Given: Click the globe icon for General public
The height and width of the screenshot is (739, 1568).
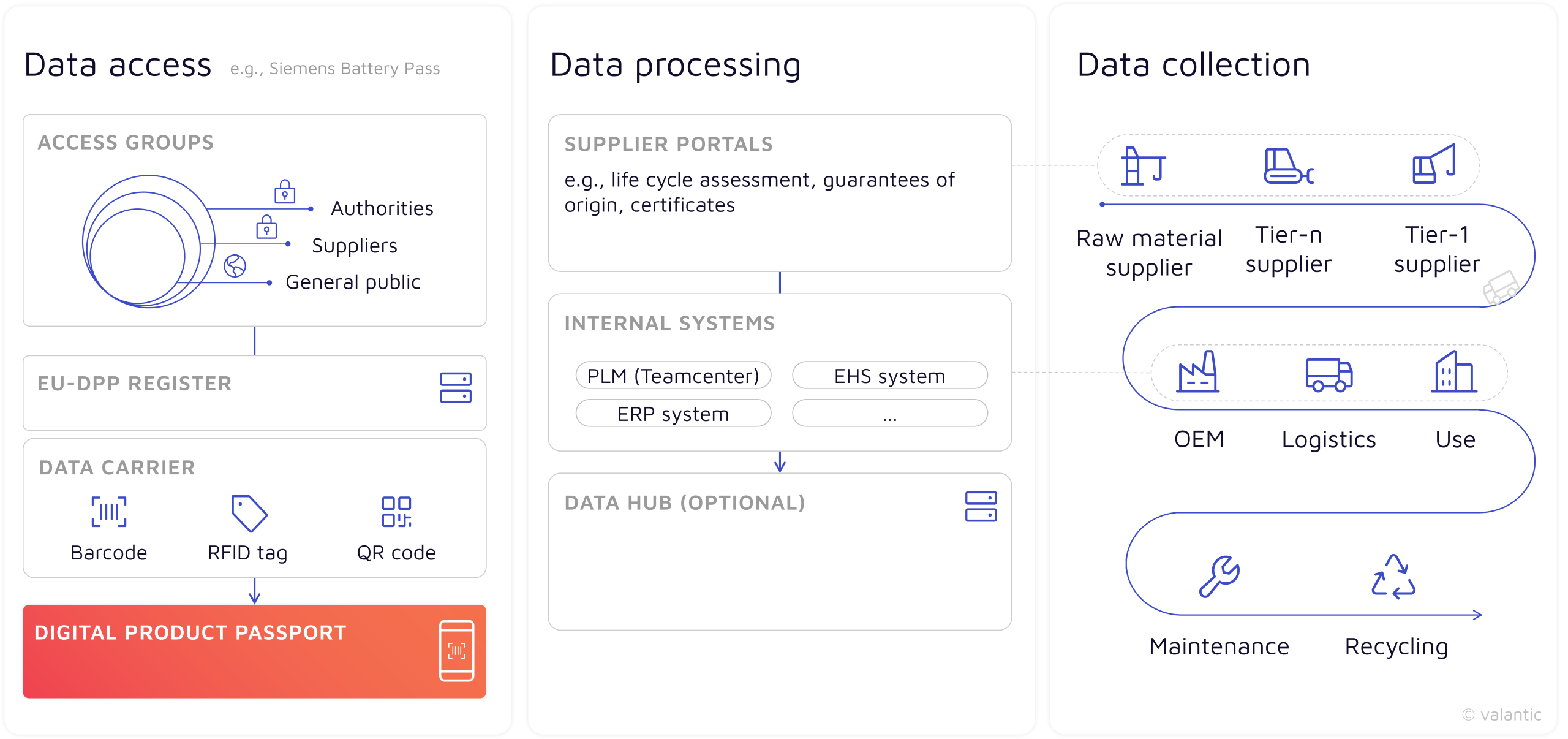Looking at the screenshot, I should point(235,266).
